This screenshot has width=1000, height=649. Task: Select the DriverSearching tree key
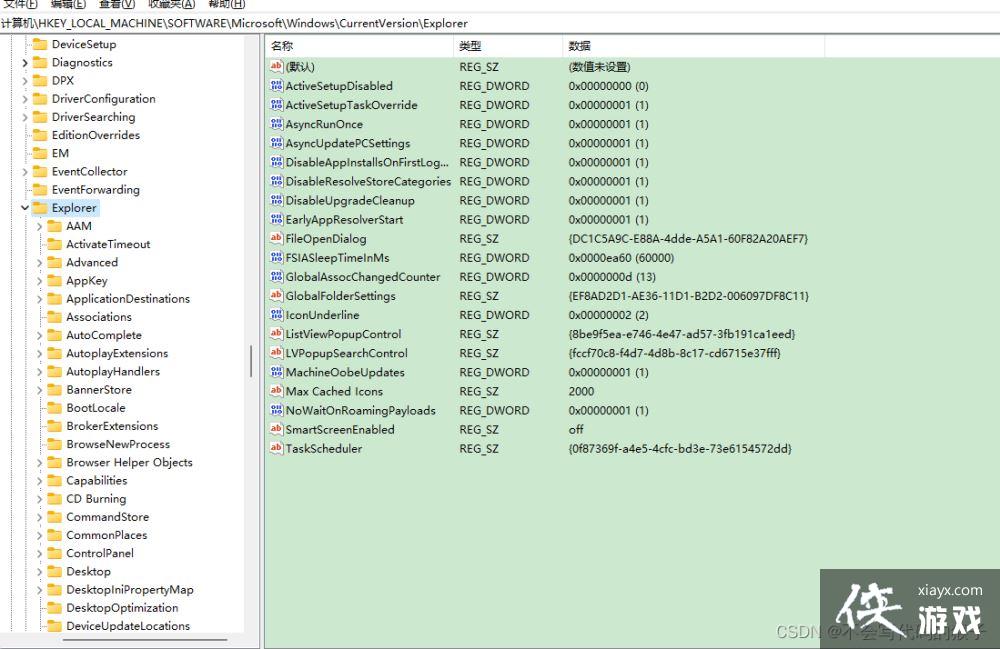(x=93, y=117)
